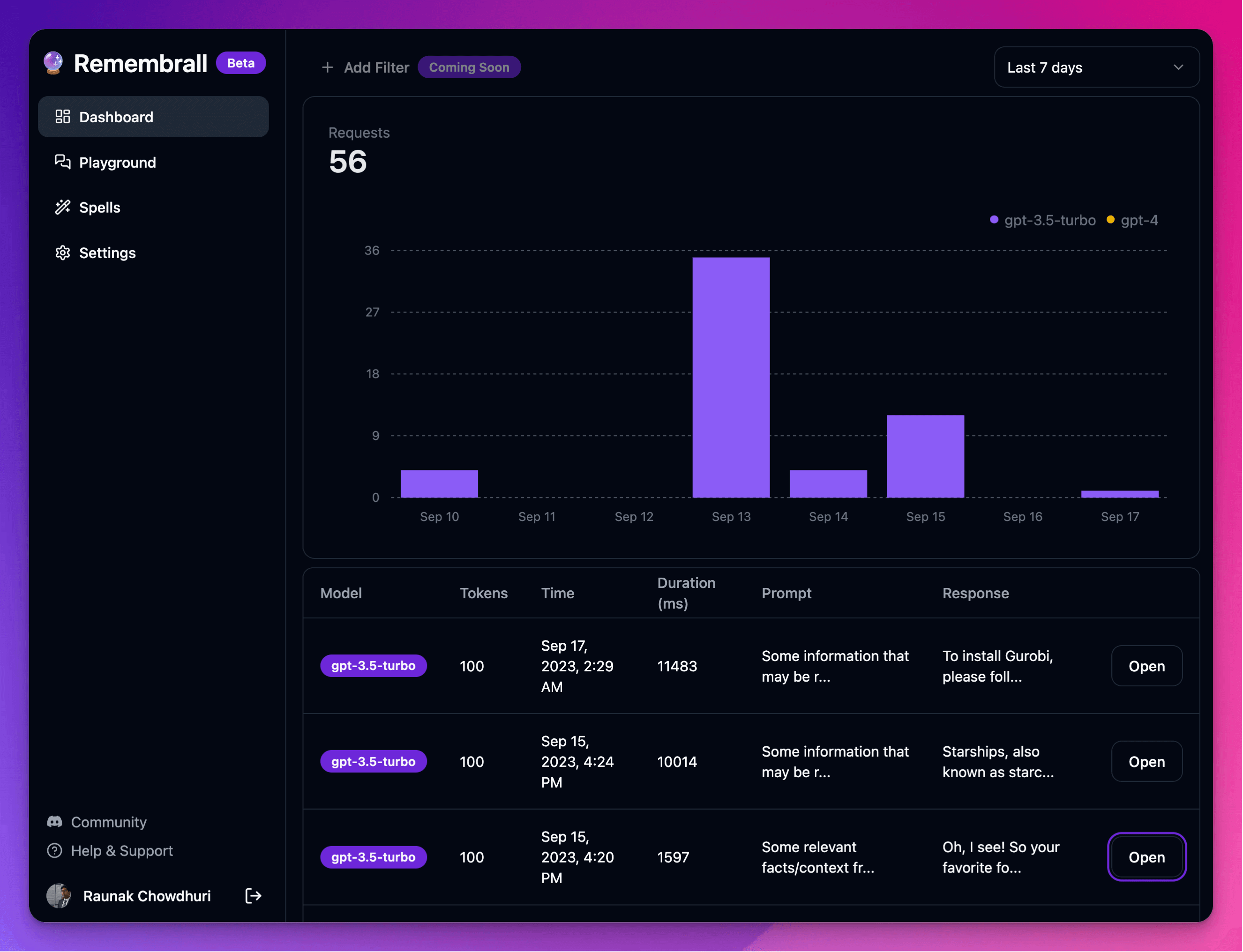Click the Spells icon in sidebar
The height and width of the screenshot is (952, 1243).
tap(62, 207)
